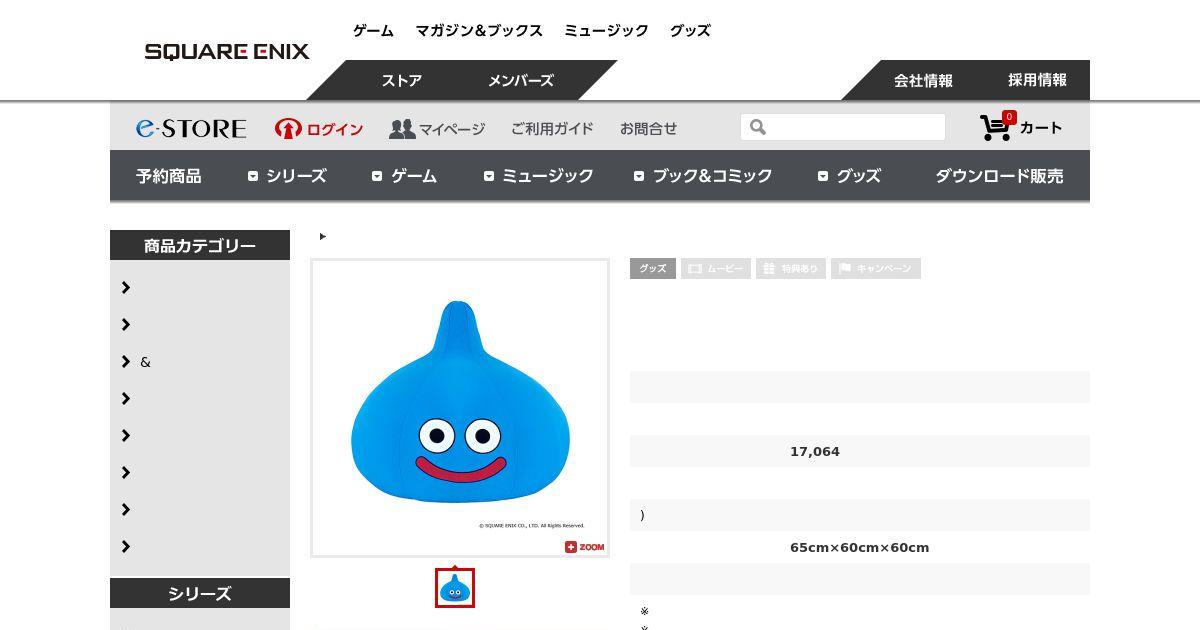1200x630 pixels.
Task: Click the first category chevron in sidebar
Action: pyautogui.click(x=126, y=288)
